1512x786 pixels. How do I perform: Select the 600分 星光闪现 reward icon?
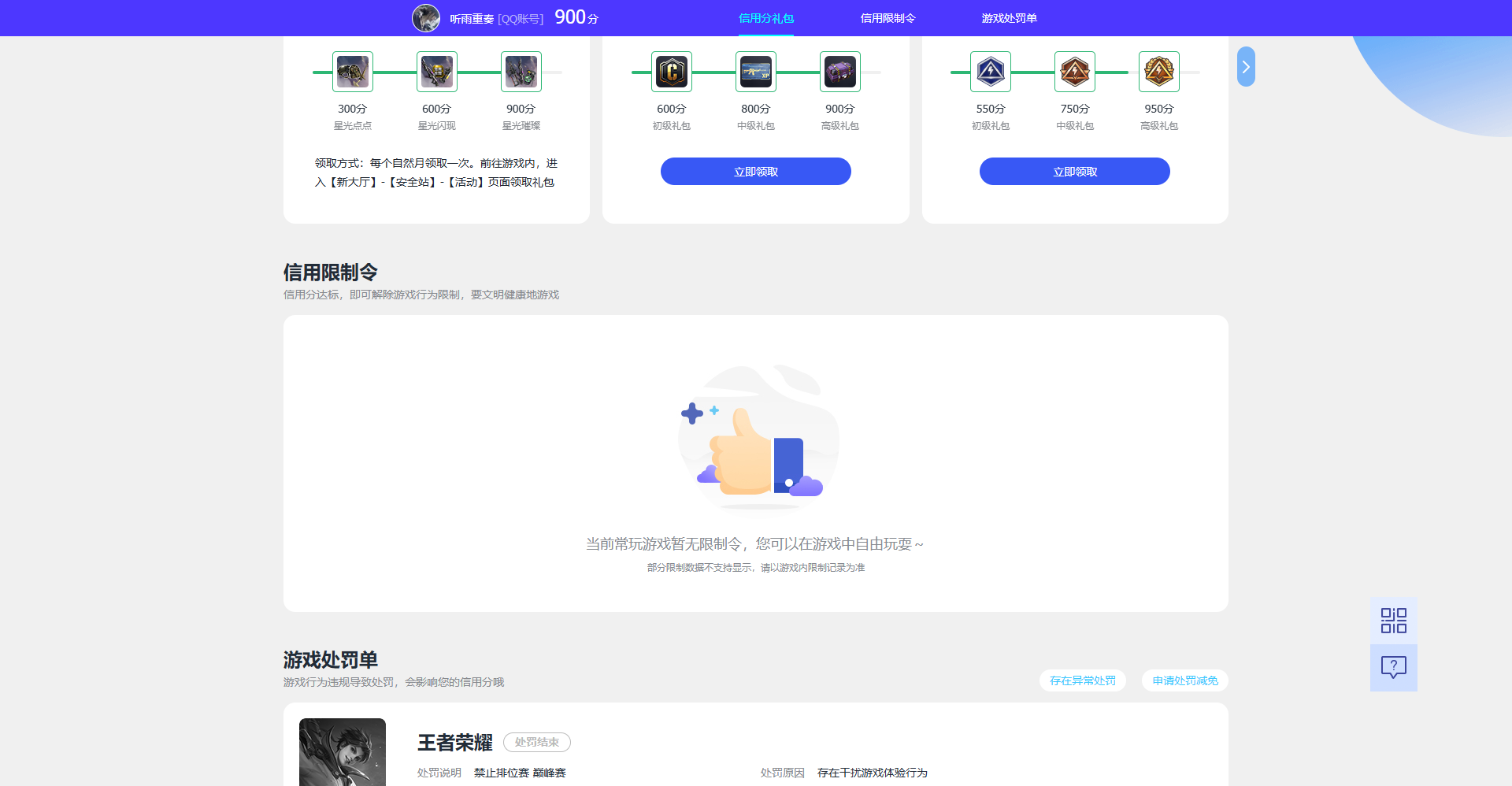pos(437,72)
